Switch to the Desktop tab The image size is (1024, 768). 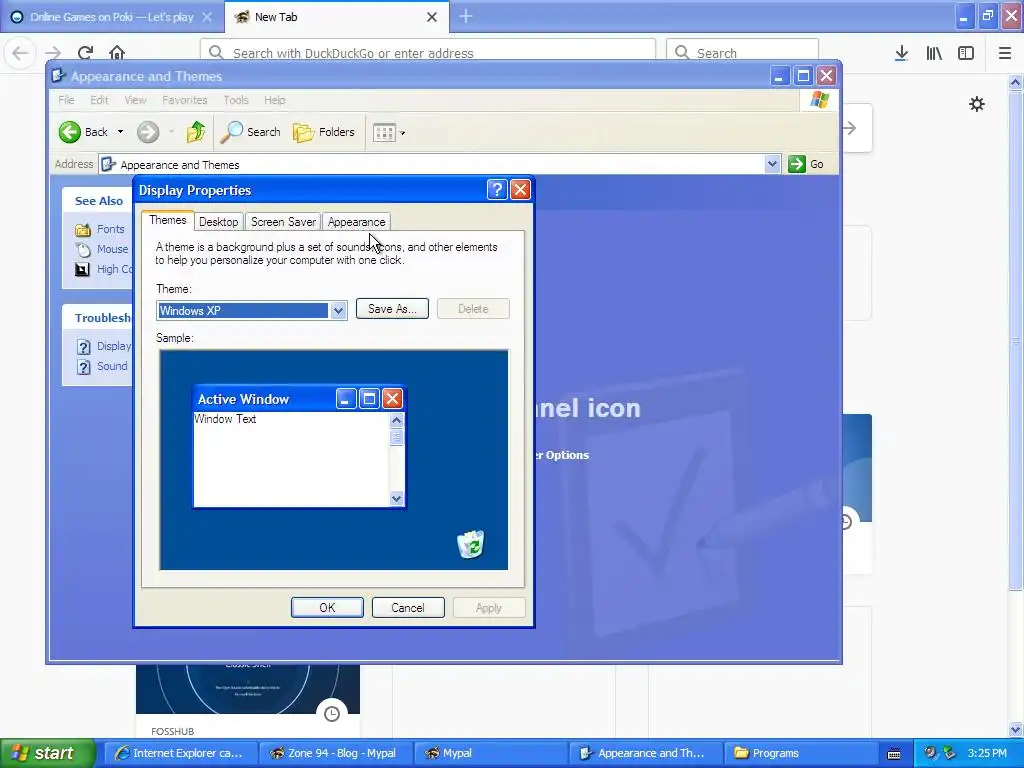click(218, 222)
